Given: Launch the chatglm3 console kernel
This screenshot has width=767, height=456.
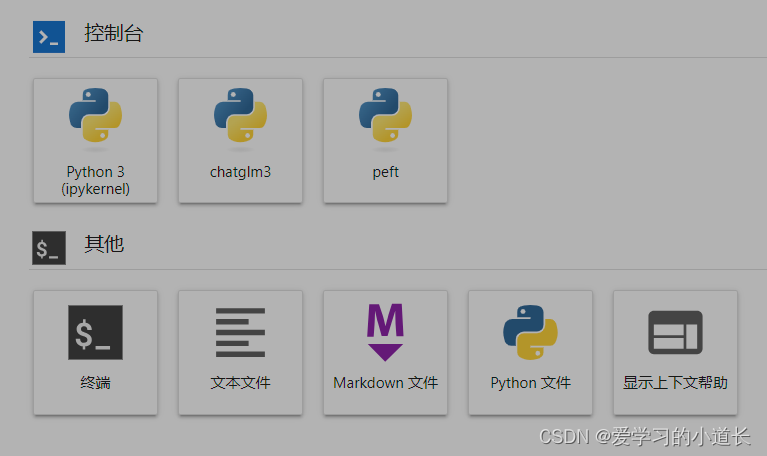Looking at the screenshot, I should [240, 141].
